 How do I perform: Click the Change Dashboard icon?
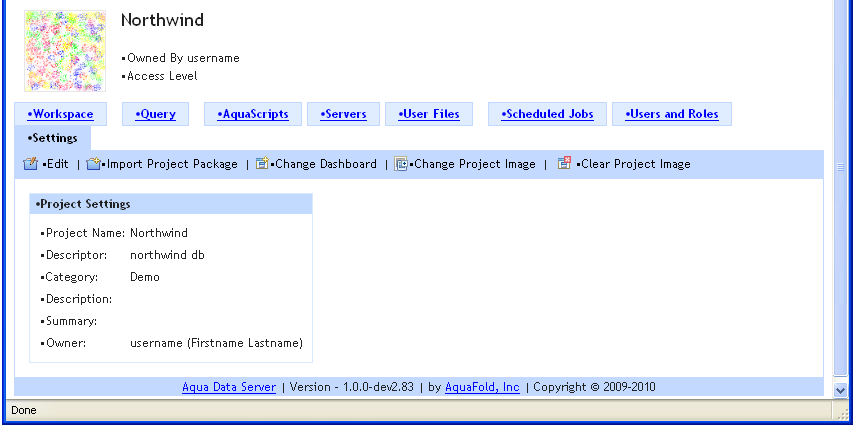(262, 164)
